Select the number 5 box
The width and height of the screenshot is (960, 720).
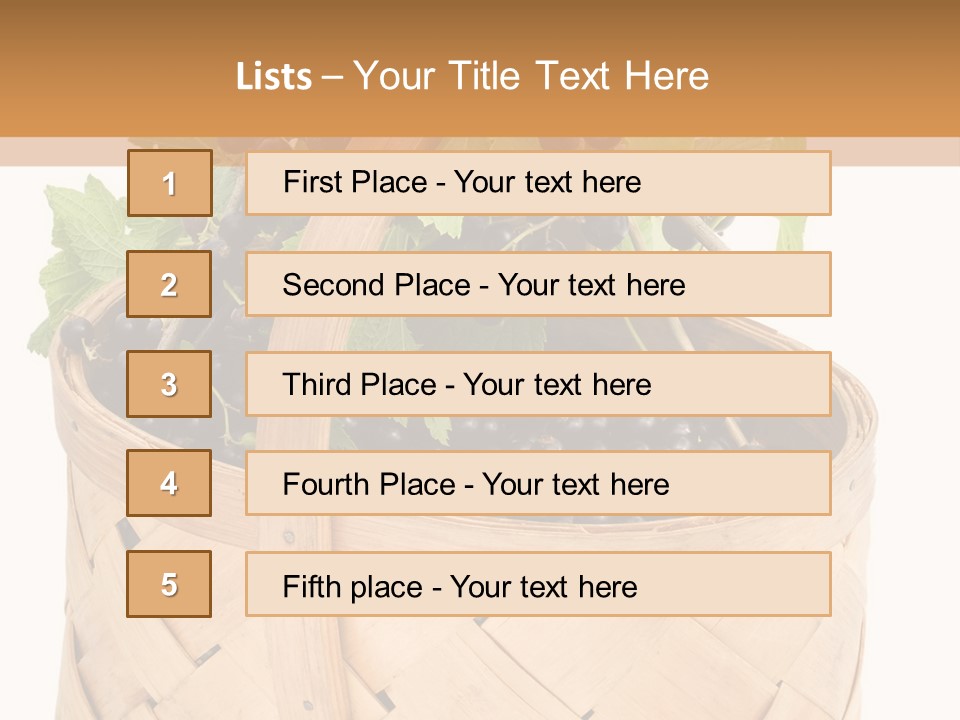[169, 584]
